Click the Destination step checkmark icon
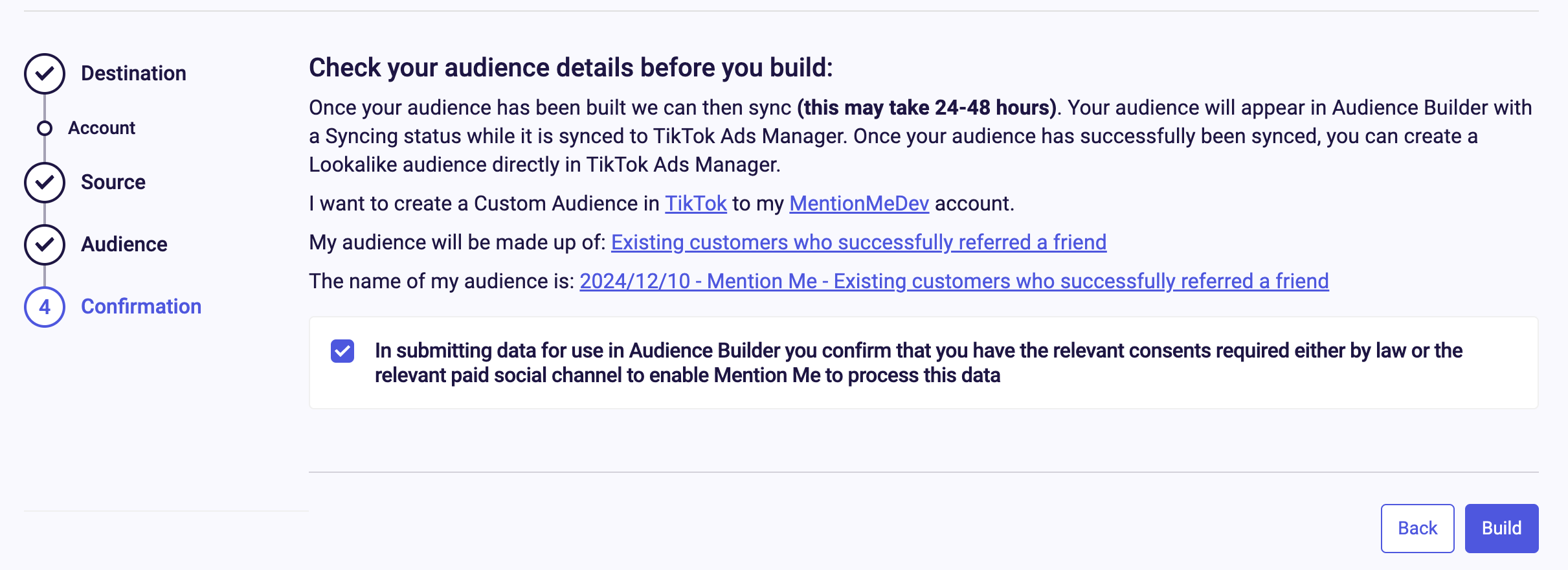This screenshot has height=570, width=1568. coord(45,74)
